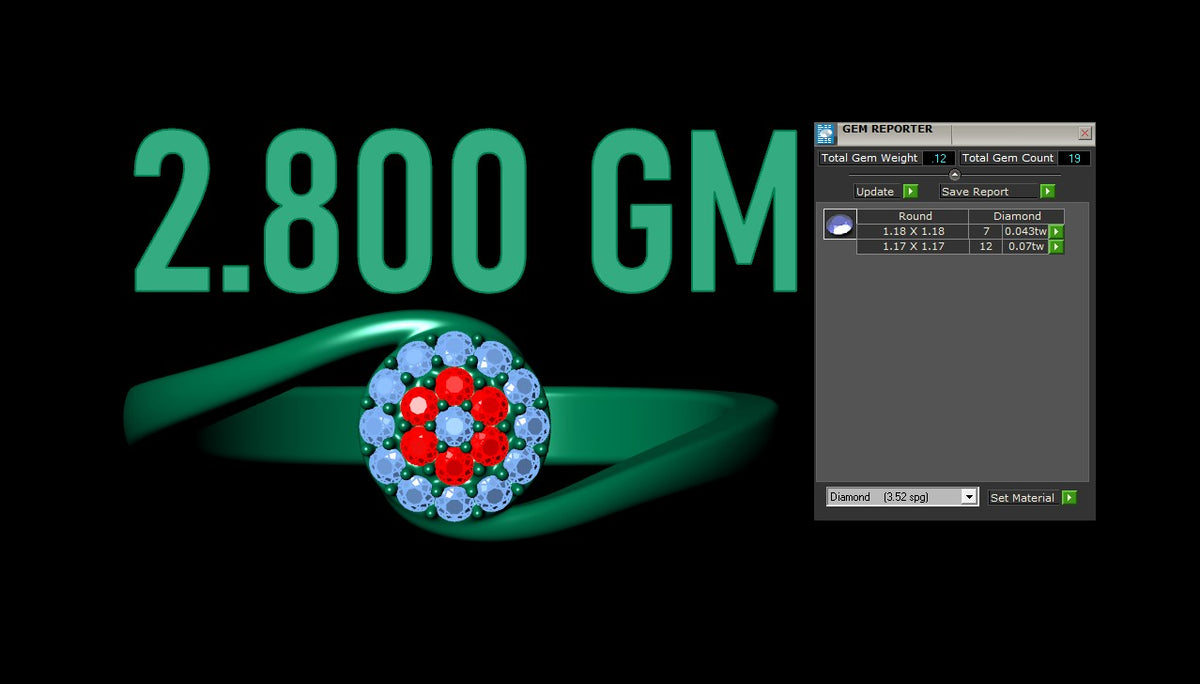Click the 0.043tw weight cell
The height and width of the screenshot is (684, 1200).
coord(1025,231)
